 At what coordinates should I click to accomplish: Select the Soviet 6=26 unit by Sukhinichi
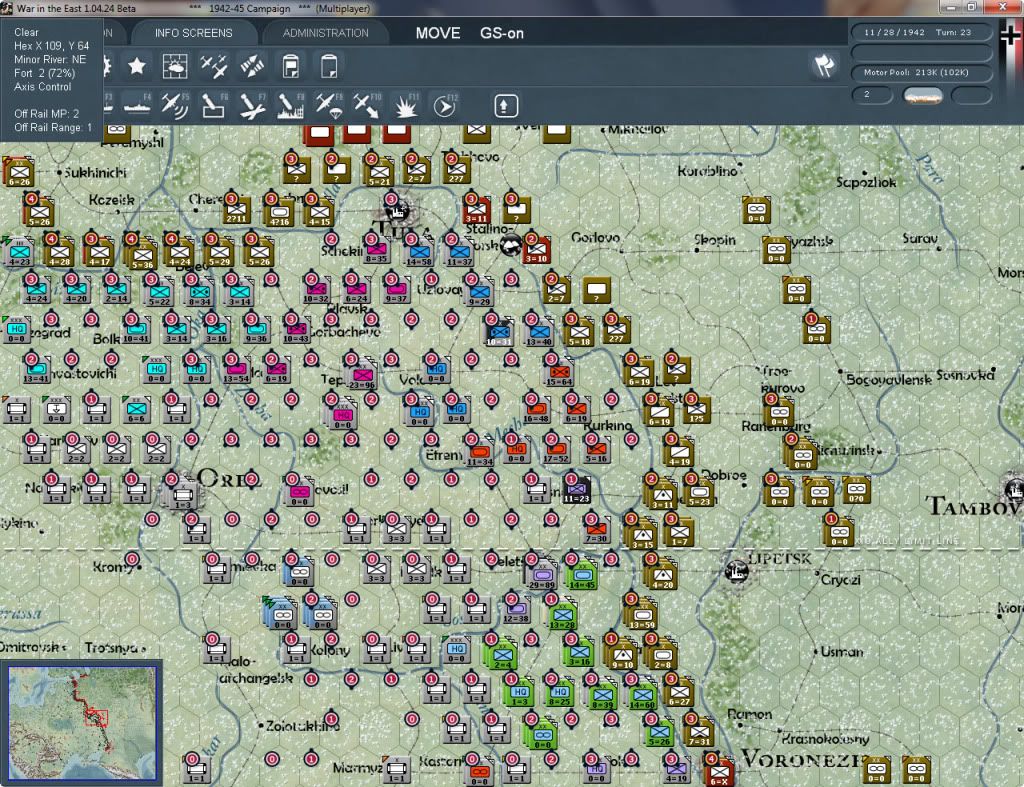click(19, 172)
